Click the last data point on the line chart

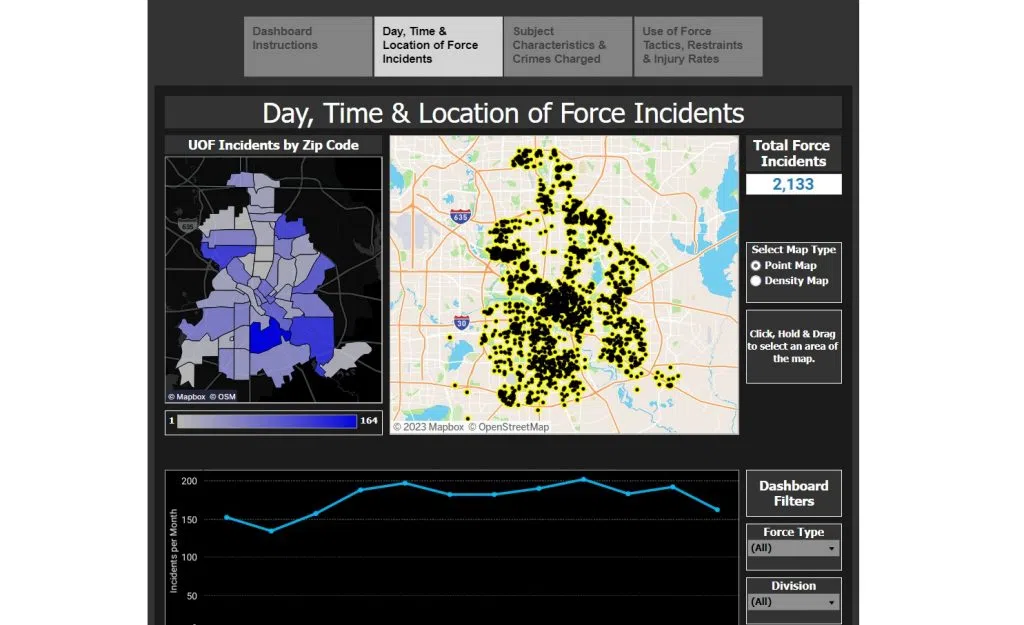pos(718,510)
